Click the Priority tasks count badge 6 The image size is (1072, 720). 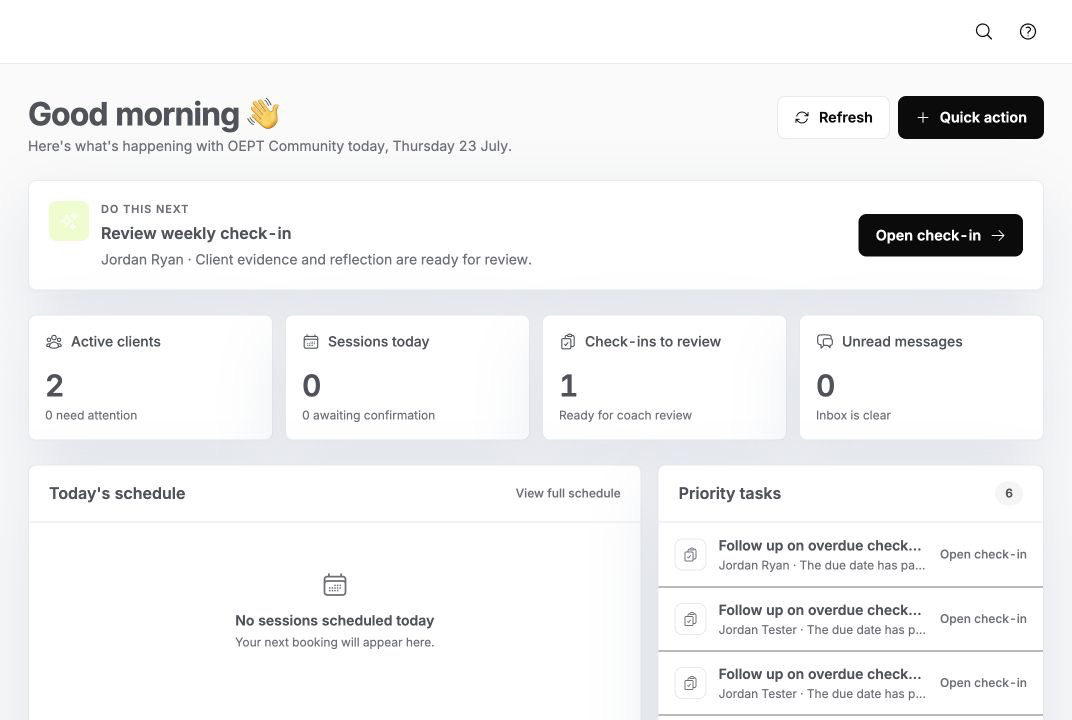[1008, 494]
